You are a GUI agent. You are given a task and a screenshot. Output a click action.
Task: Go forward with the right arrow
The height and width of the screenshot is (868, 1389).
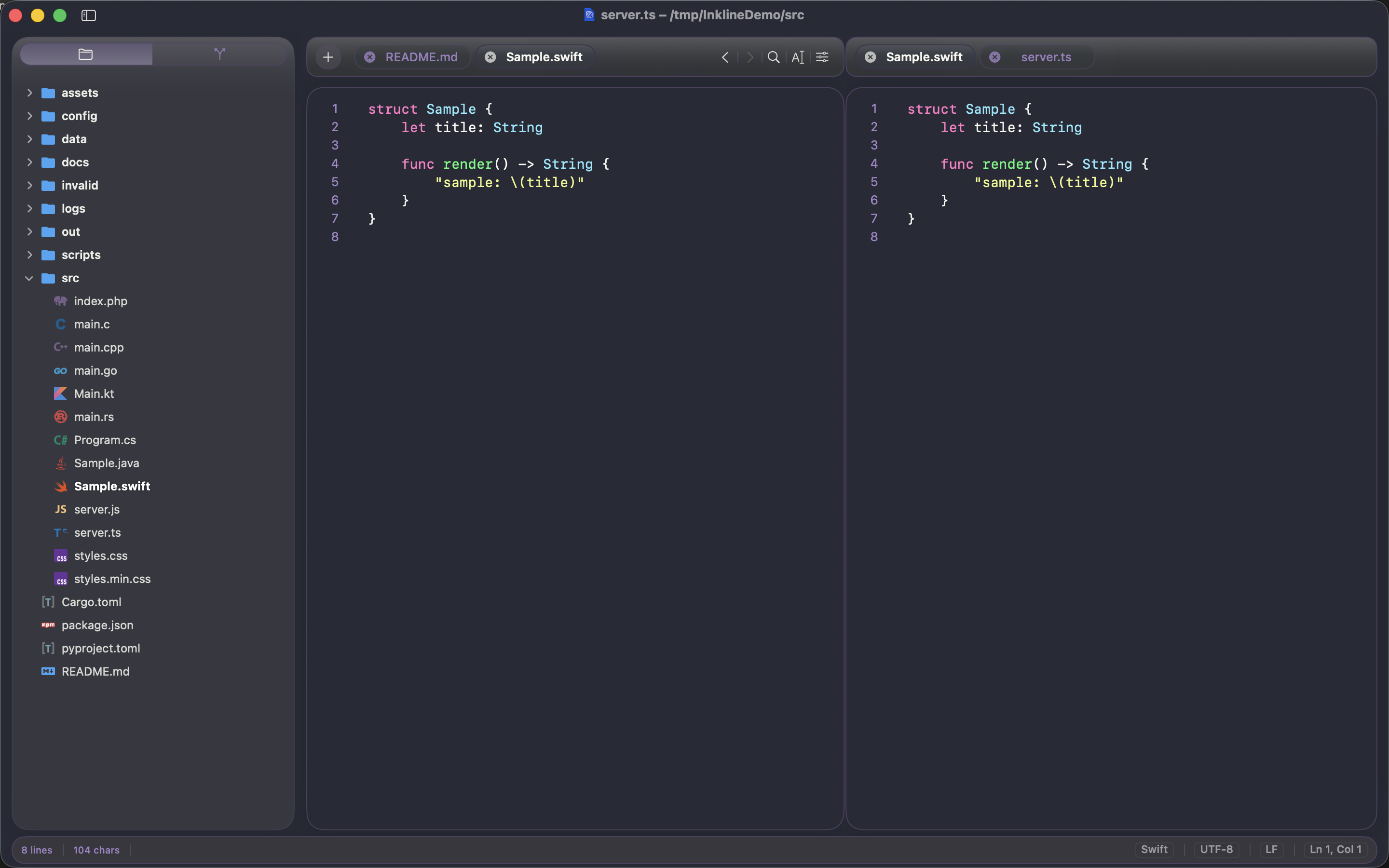749,57
